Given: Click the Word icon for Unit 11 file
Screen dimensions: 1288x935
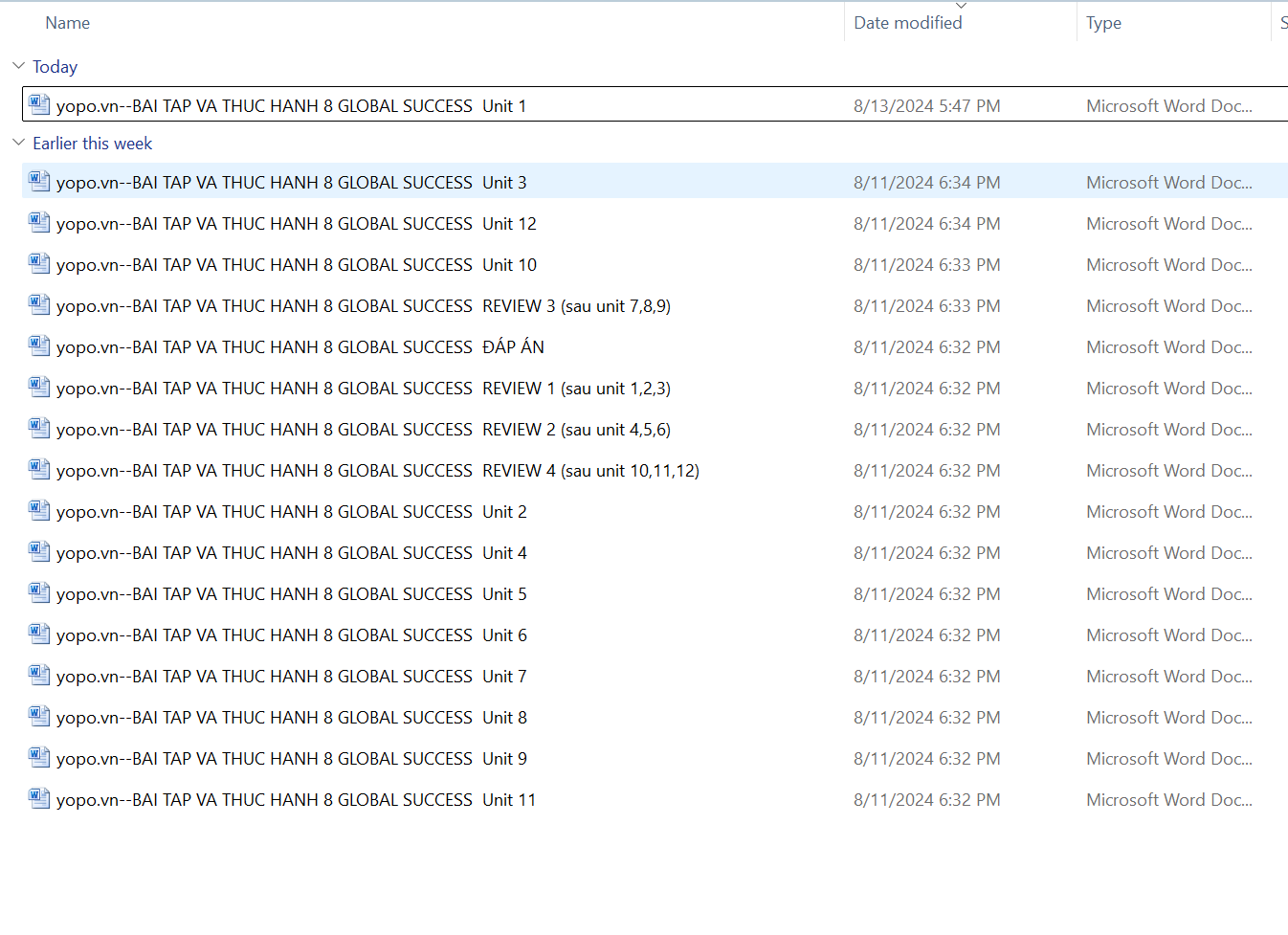Looking at the screenshot, I should (39, 798).
